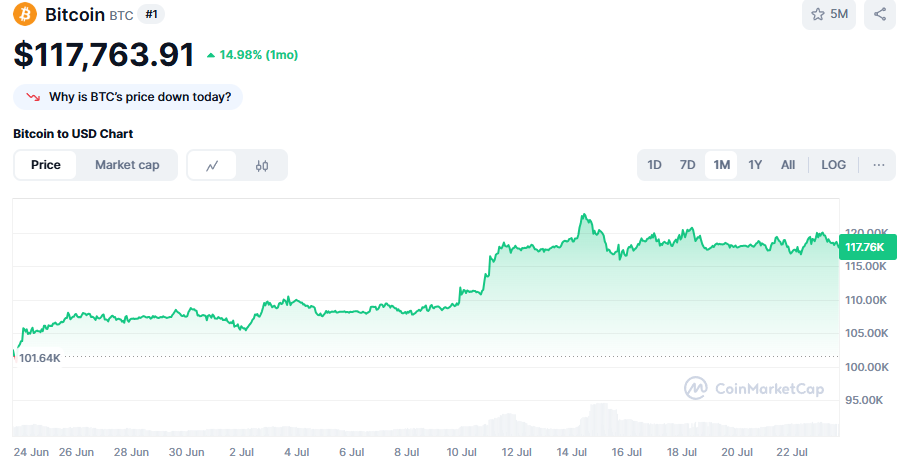Set chart range to 1D
Viewport: 910px width, 458px height.
[654, 165]
